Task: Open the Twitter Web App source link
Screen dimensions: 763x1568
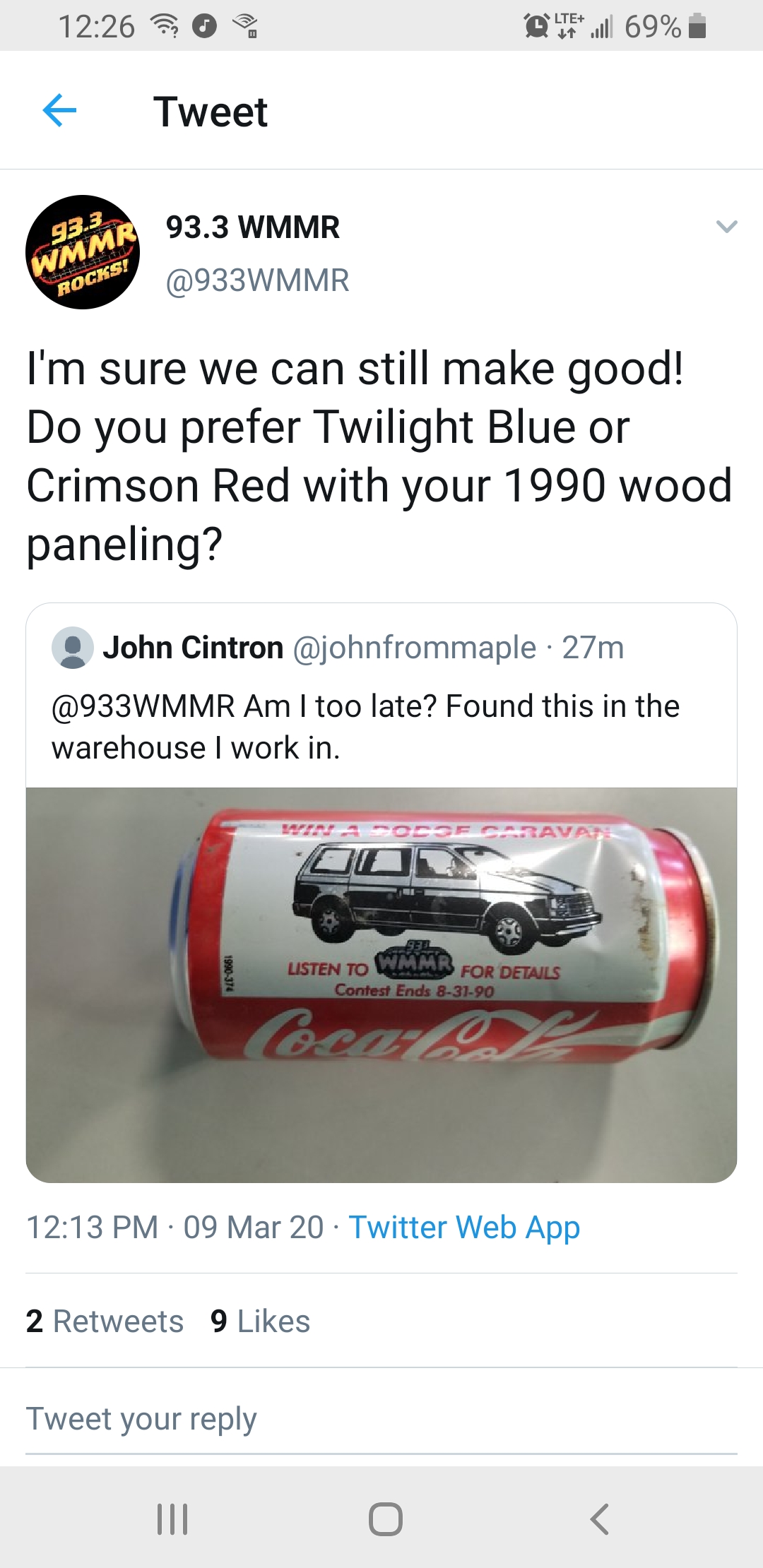Action: pyautogui.click(x=464, y=1228)
